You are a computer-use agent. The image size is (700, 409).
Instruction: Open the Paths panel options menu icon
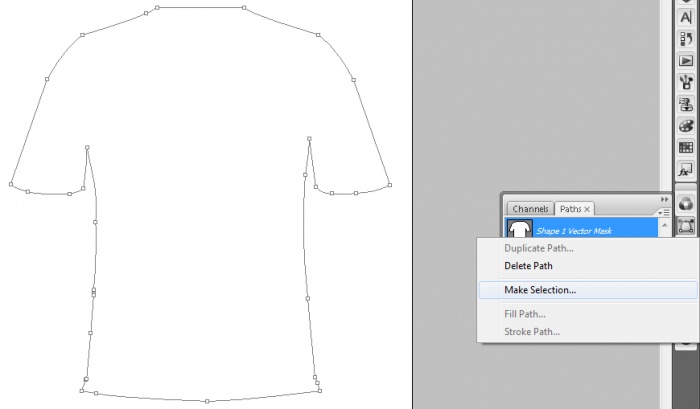[664, 212]
